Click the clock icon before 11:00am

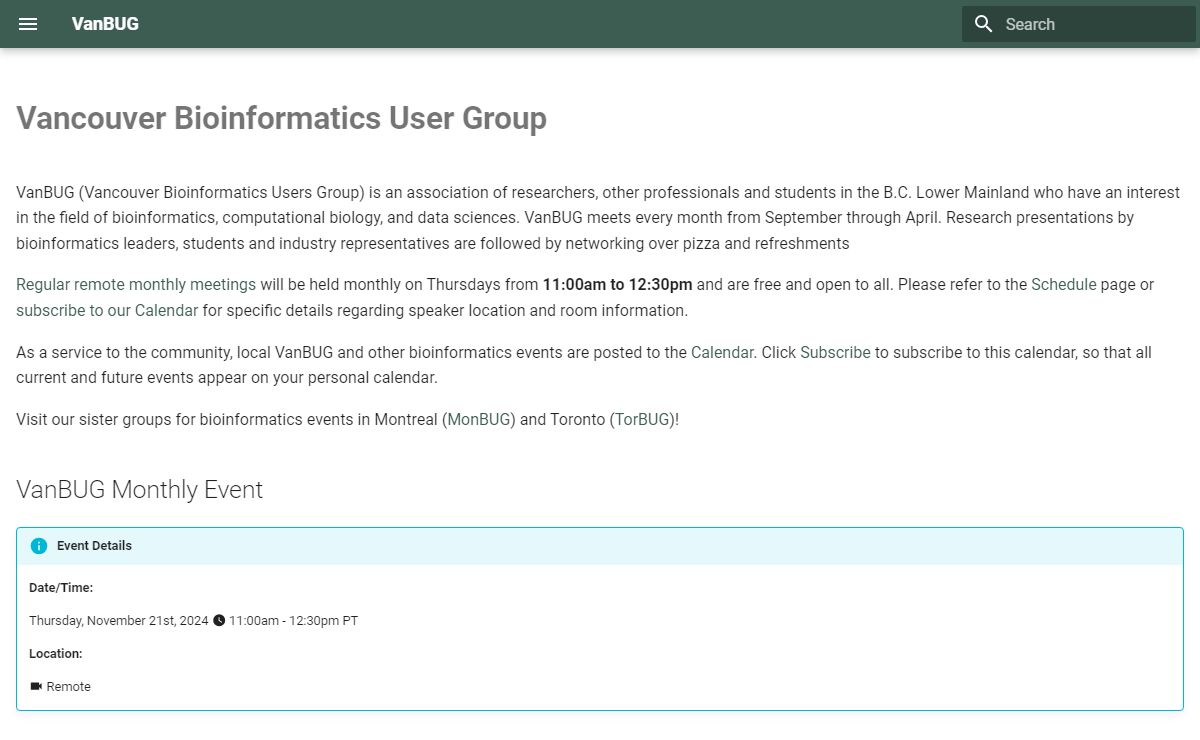(219, 620)
